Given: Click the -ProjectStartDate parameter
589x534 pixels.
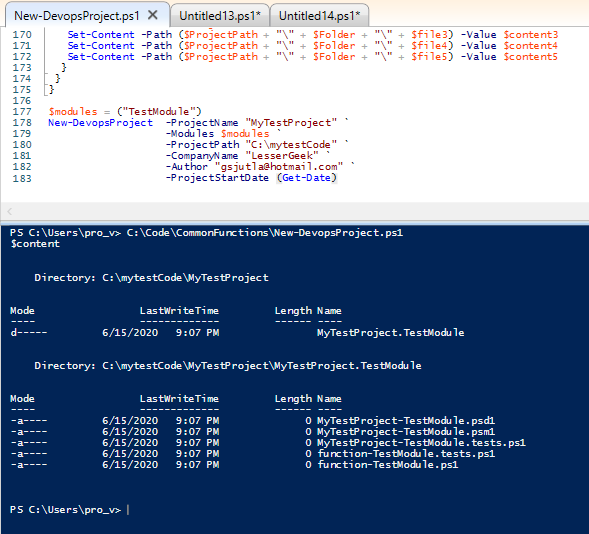Looking at the screenshot, I should [x=217, y=178].
